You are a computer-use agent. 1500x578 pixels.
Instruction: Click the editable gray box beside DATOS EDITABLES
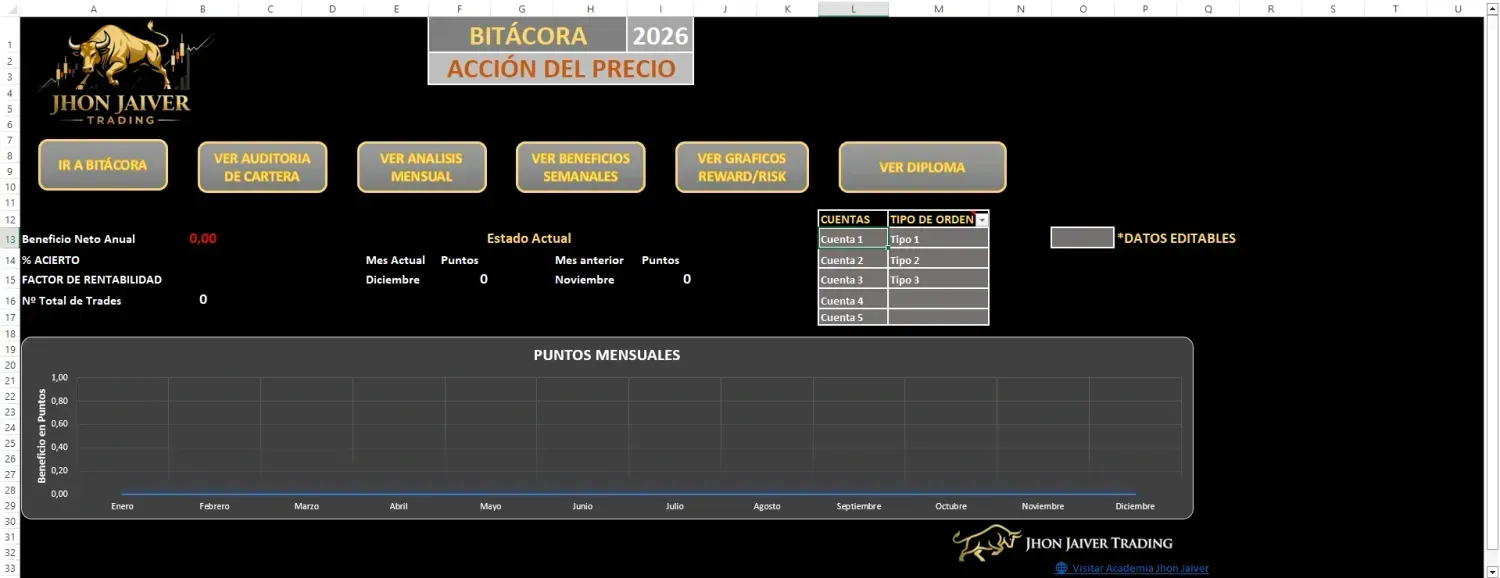pos(1082,237)
